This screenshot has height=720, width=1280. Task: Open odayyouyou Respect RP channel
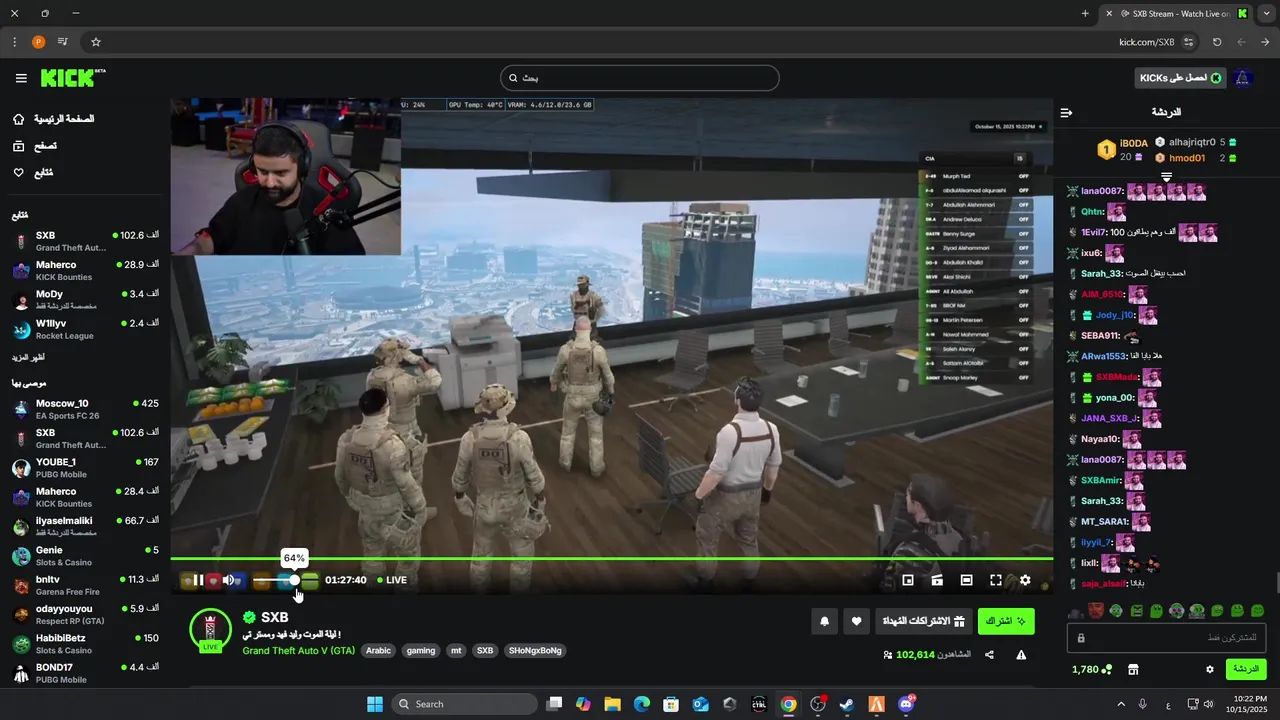pyautogui.click(x=85, y=614)
